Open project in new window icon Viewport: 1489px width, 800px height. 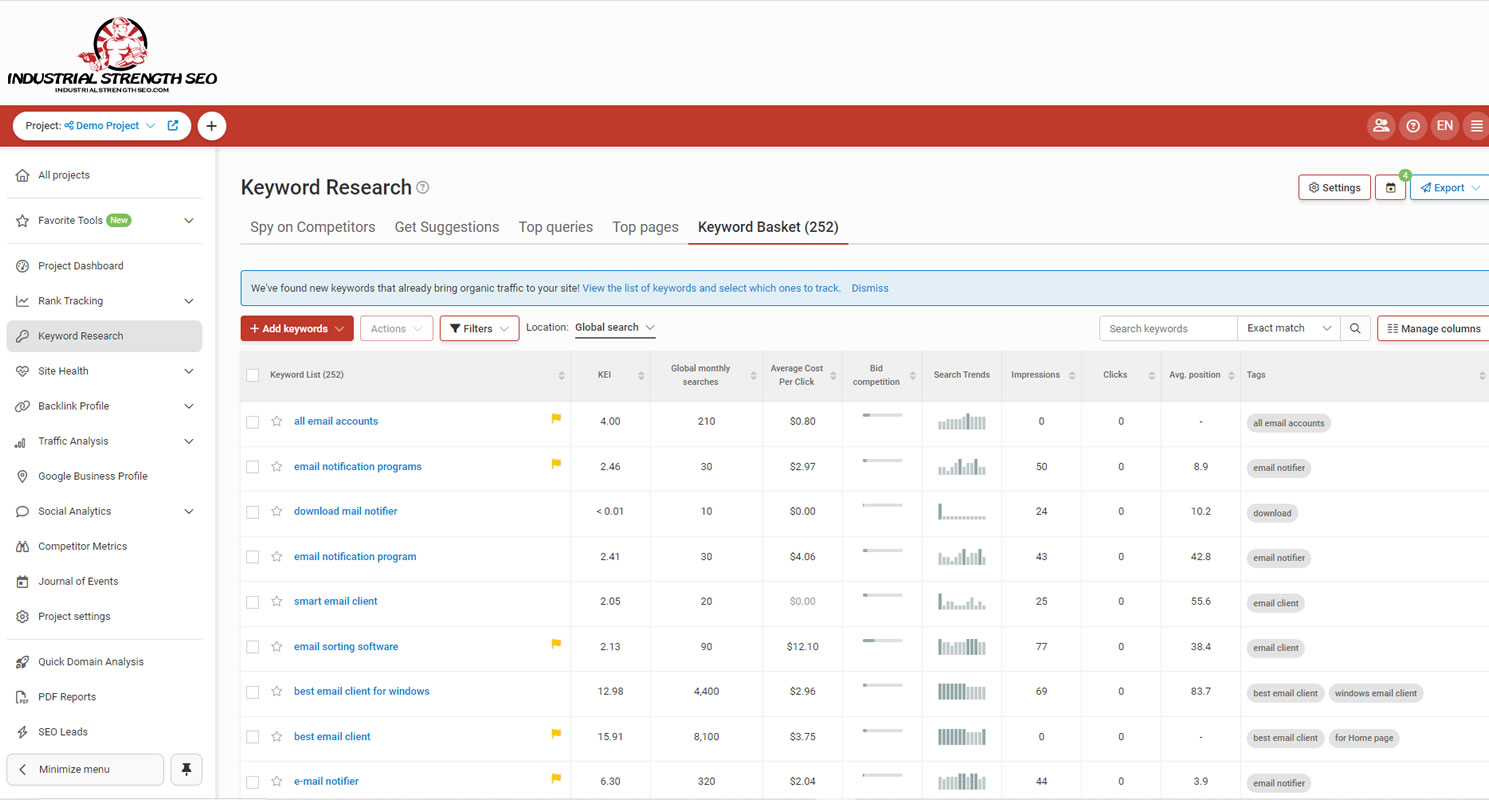(x=173, y=126)
